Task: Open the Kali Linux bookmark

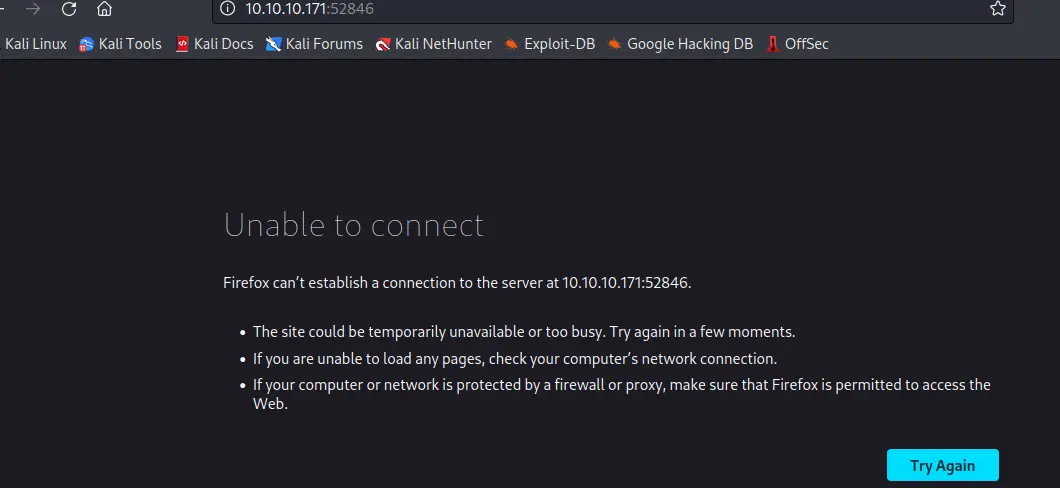Action: (35, 44)
